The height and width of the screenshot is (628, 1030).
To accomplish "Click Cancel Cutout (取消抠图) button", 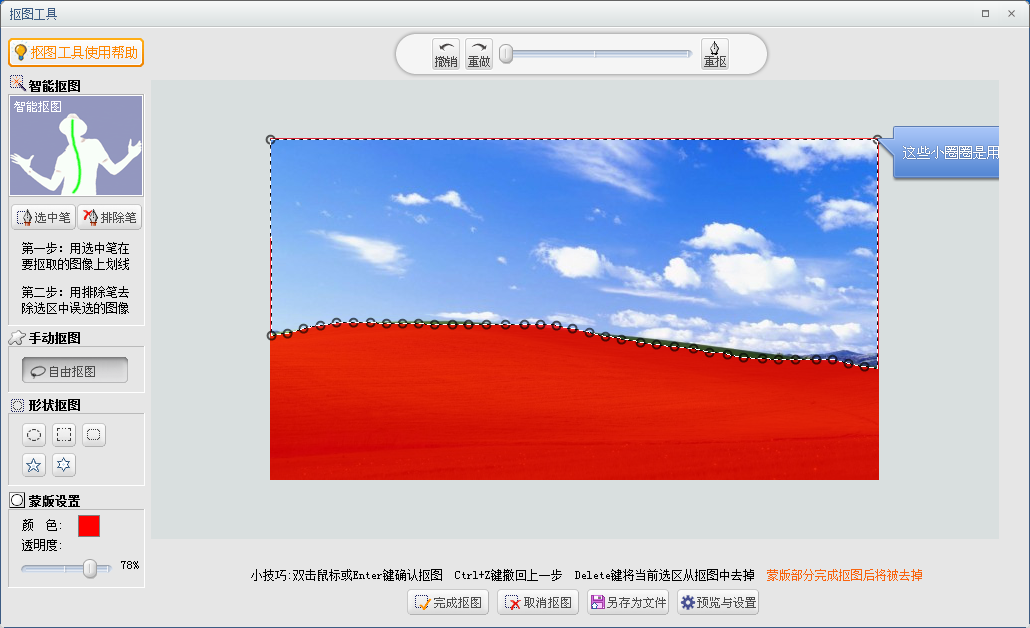I will [539, 602].
